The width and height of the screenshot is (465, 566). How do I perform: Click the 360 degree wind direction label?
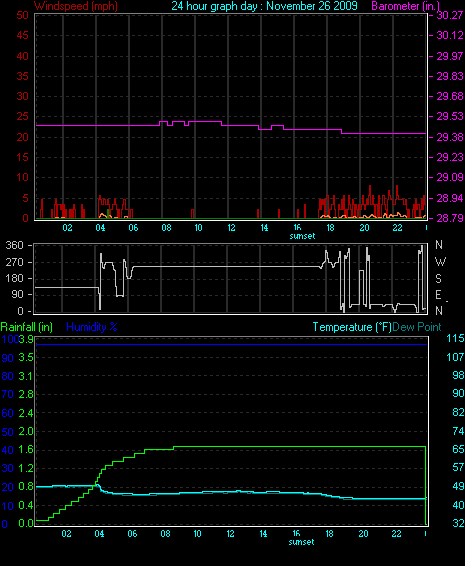click(14, 245)
